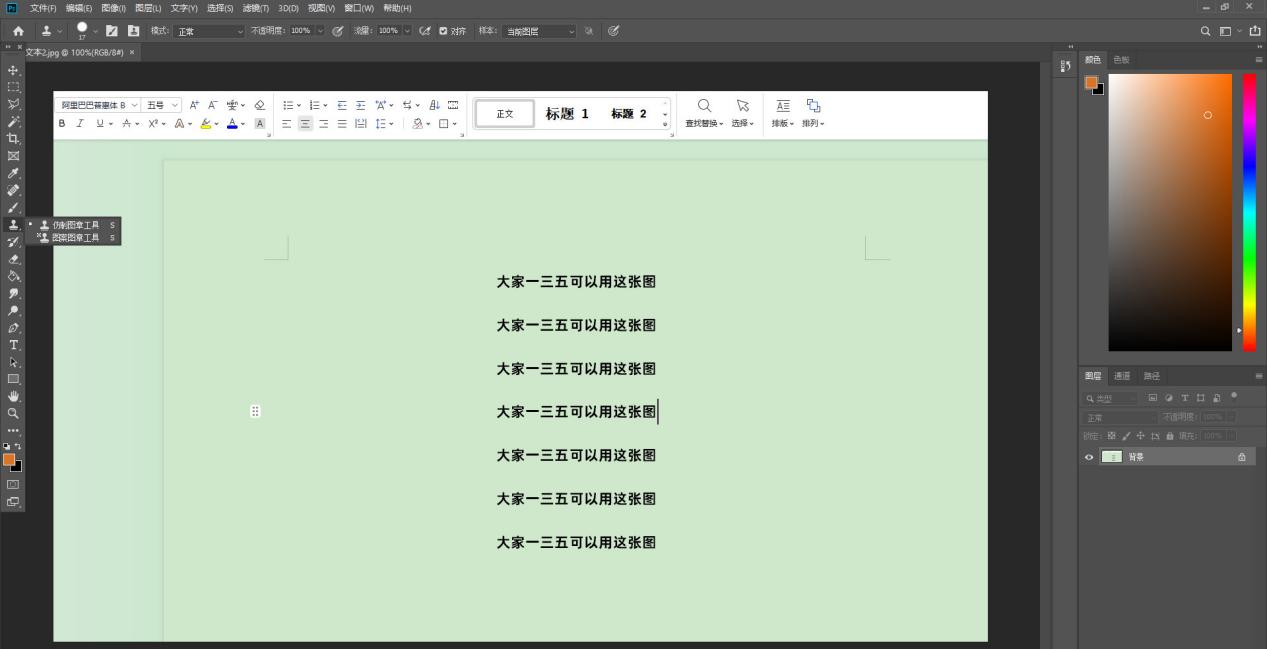Toggle pressure for opacity button
This screenshot has width=1267, height=649.
338,31
